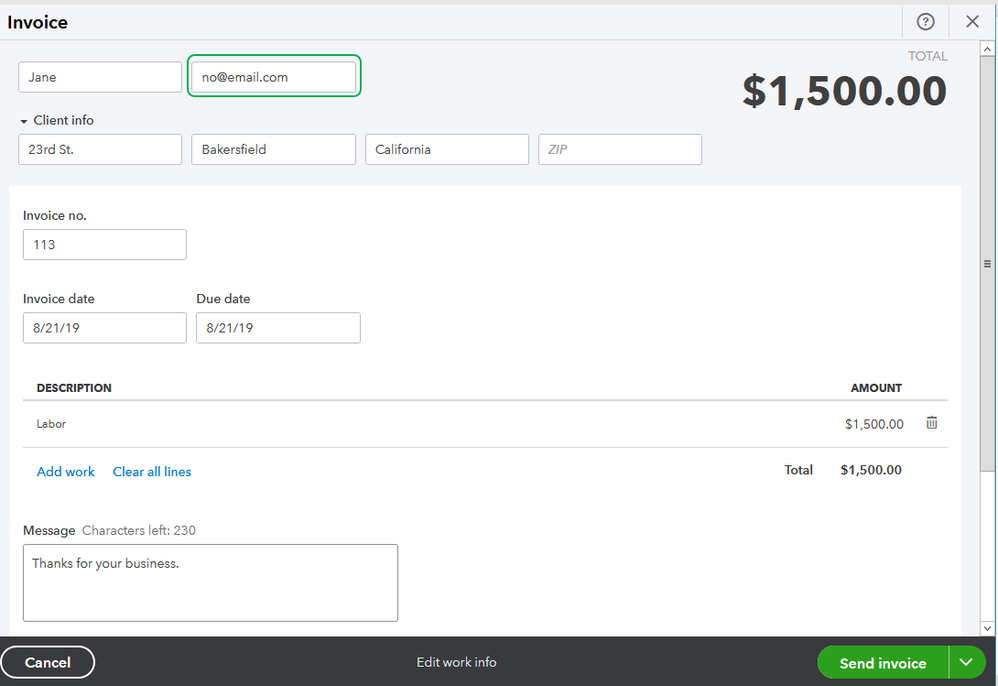Click the large $1,500.00 total heading
This screenshot has width=998, height=686.
844,90
